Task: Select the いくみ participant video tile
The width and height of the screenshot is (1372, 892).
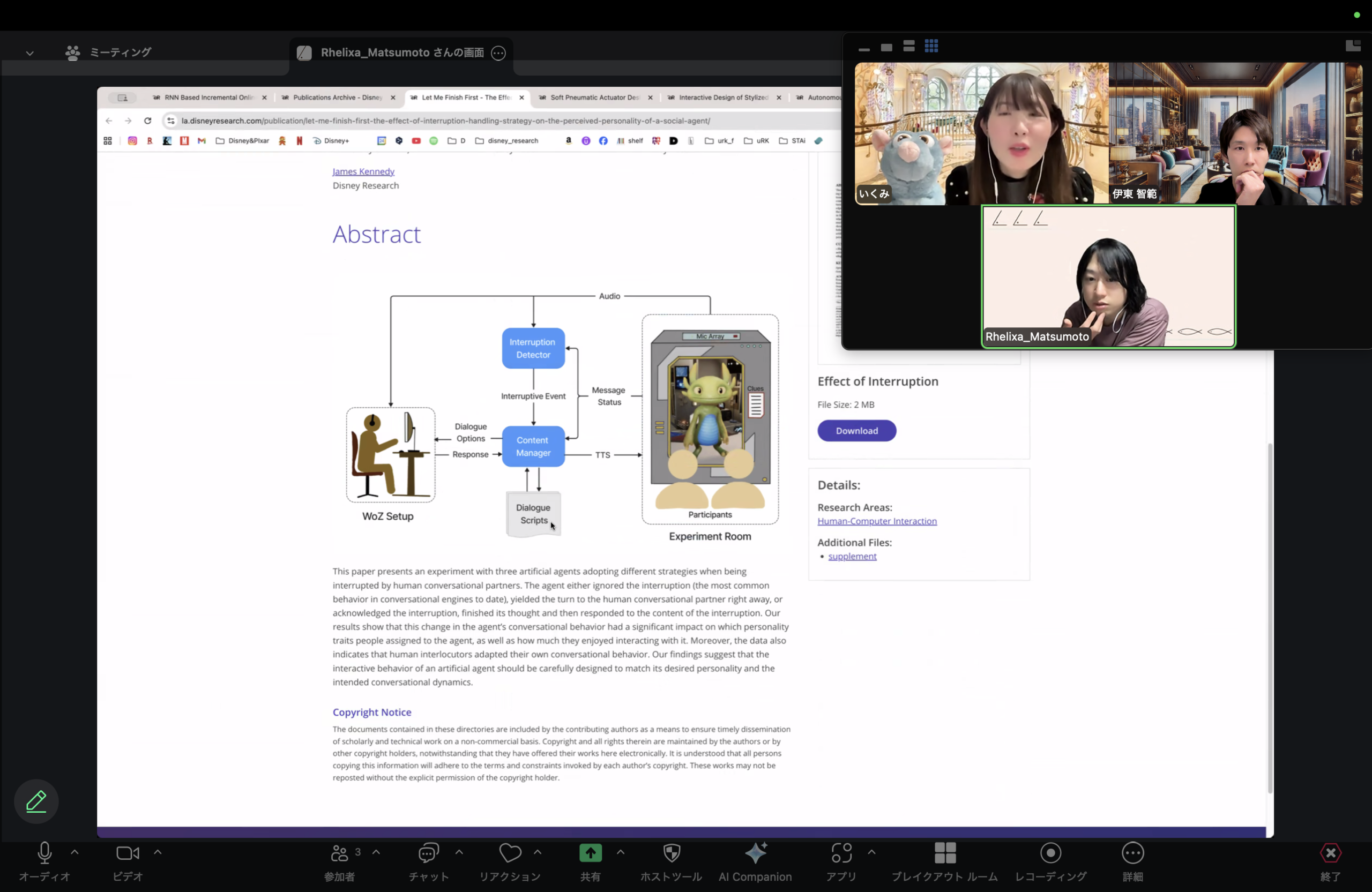Action: tap(982, 134)
